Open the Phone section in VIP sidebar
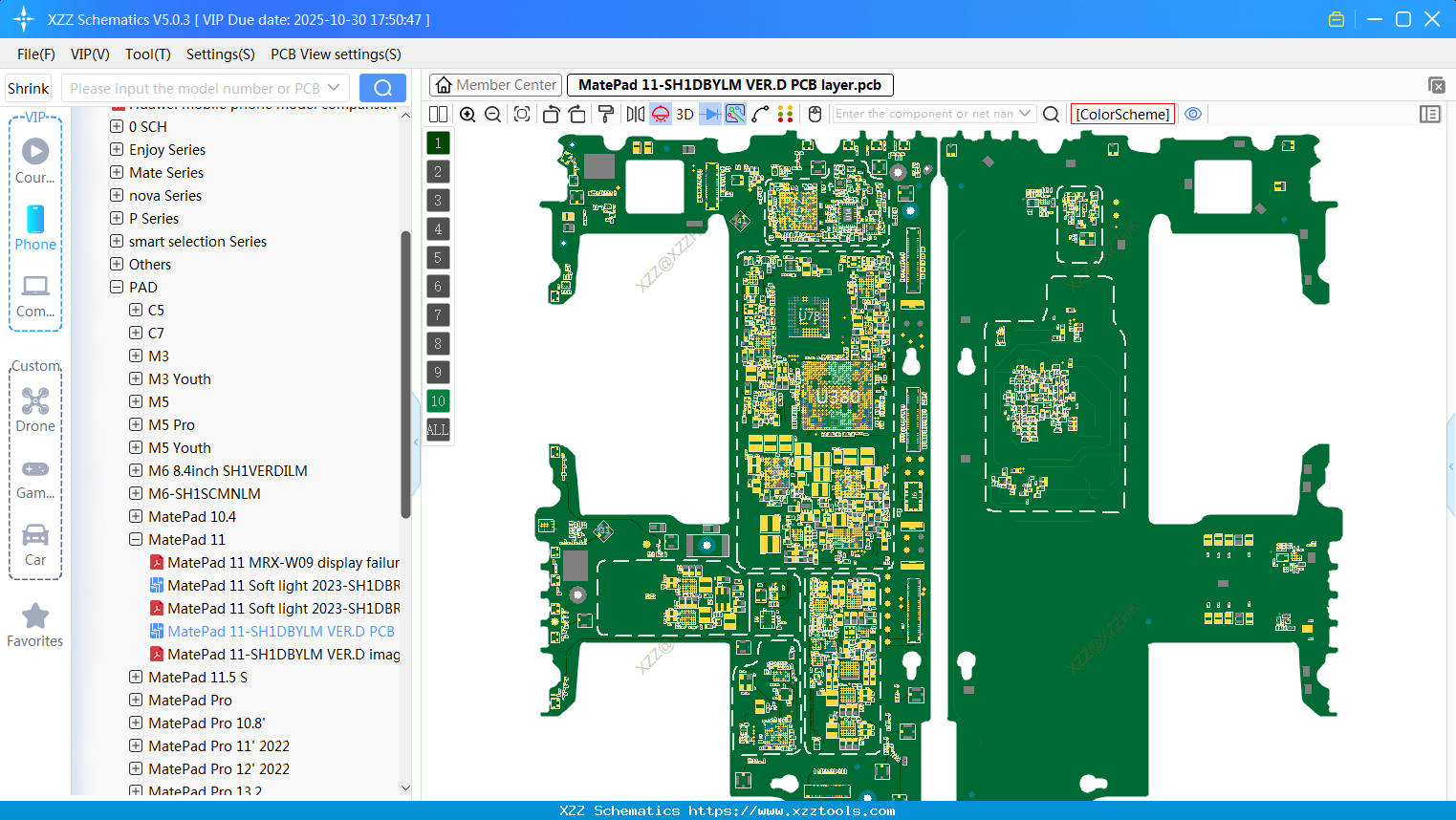Viewport: 1456px width, 820px height. tap(35, 229)
